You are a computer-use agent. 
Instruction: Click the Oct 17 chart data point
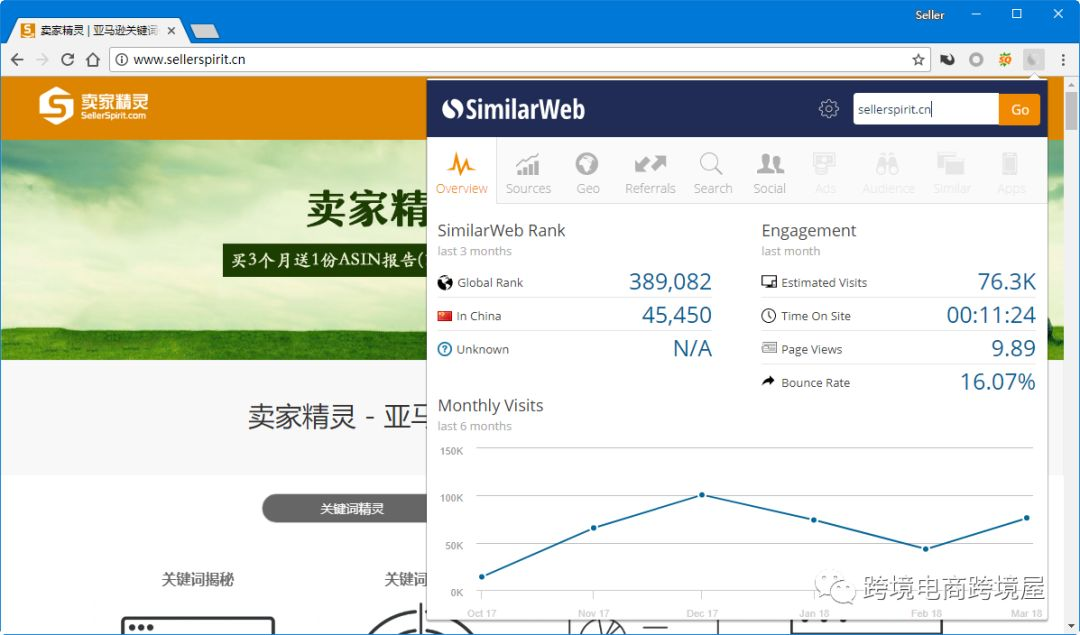click(481, 576)
